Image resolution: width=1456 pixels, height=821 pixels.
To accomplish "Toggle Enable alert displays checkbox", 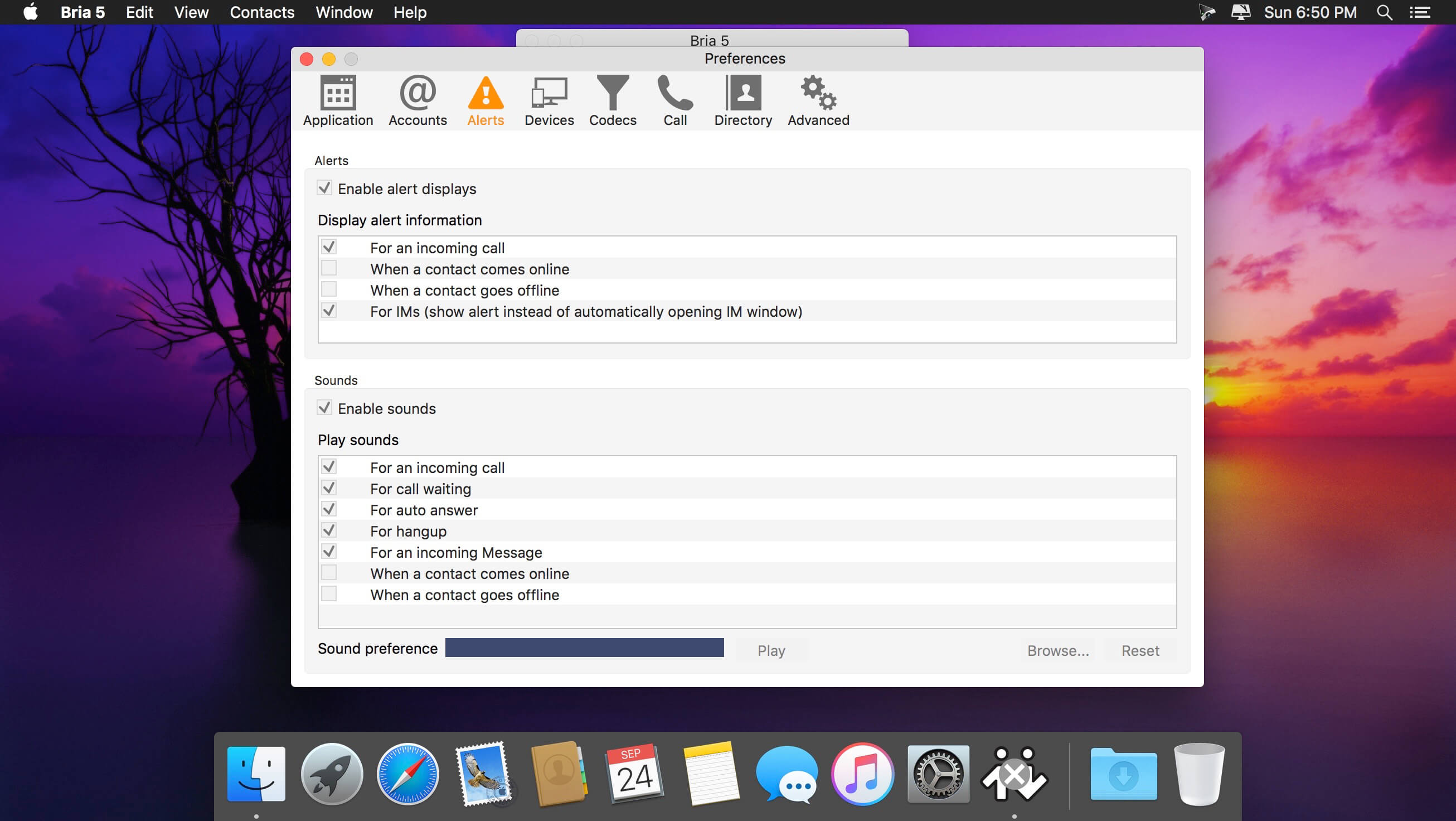I will (x=324, y=189).
